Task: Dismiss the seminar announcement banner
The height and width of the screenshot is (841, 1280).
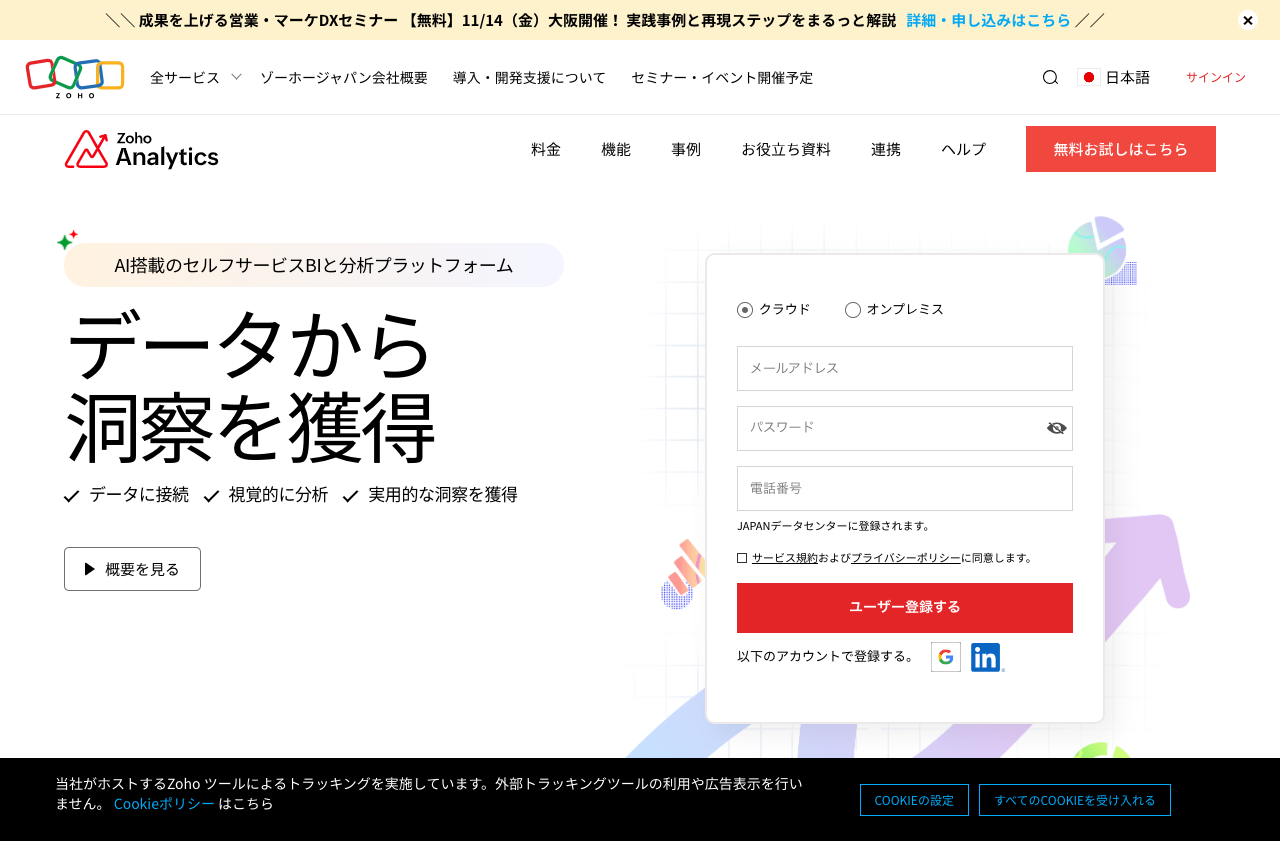Action: point(1247,20)
